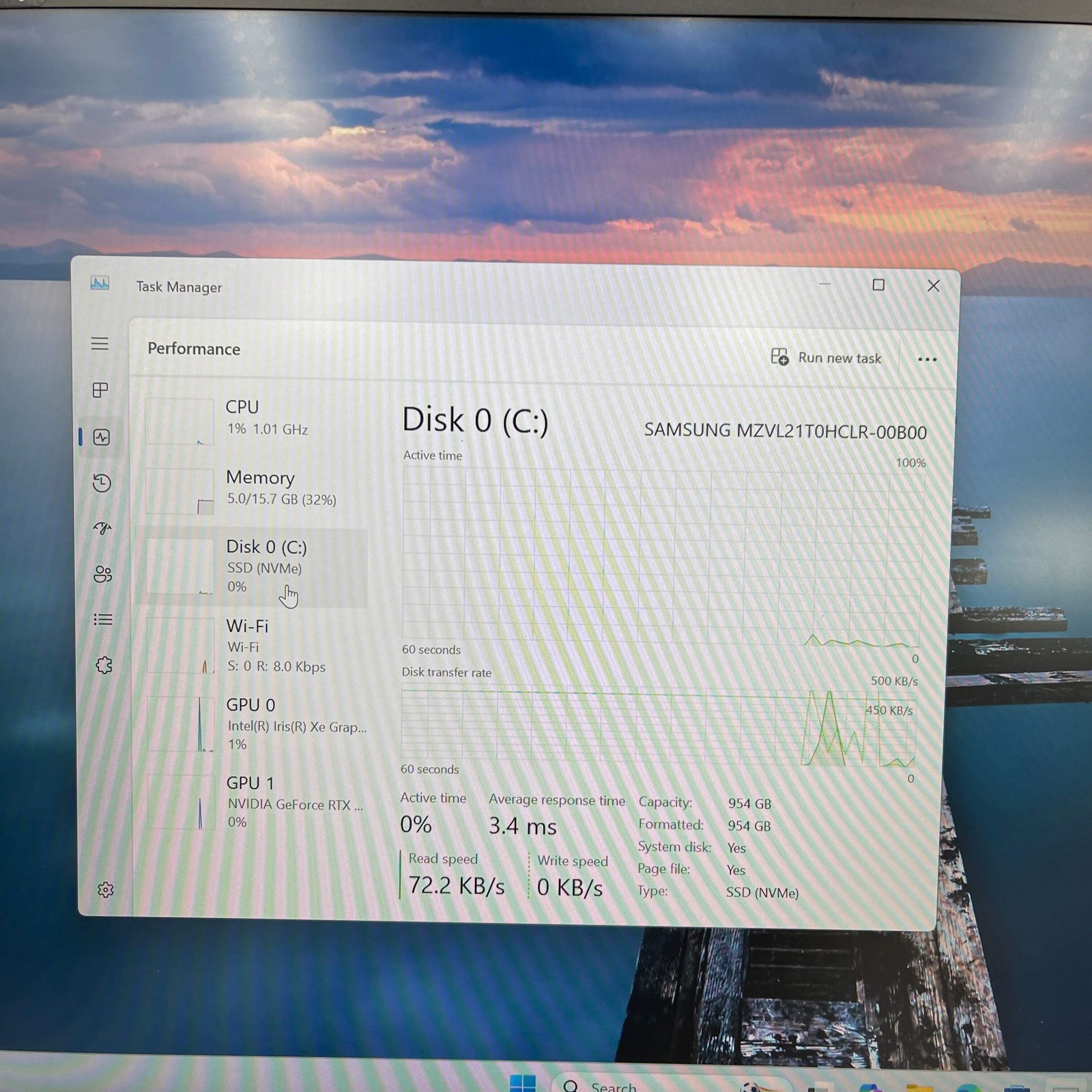Select the GPU 0 Intel Iris Xe entry
Screen dimensions: 1092x1092
point(257,724)
